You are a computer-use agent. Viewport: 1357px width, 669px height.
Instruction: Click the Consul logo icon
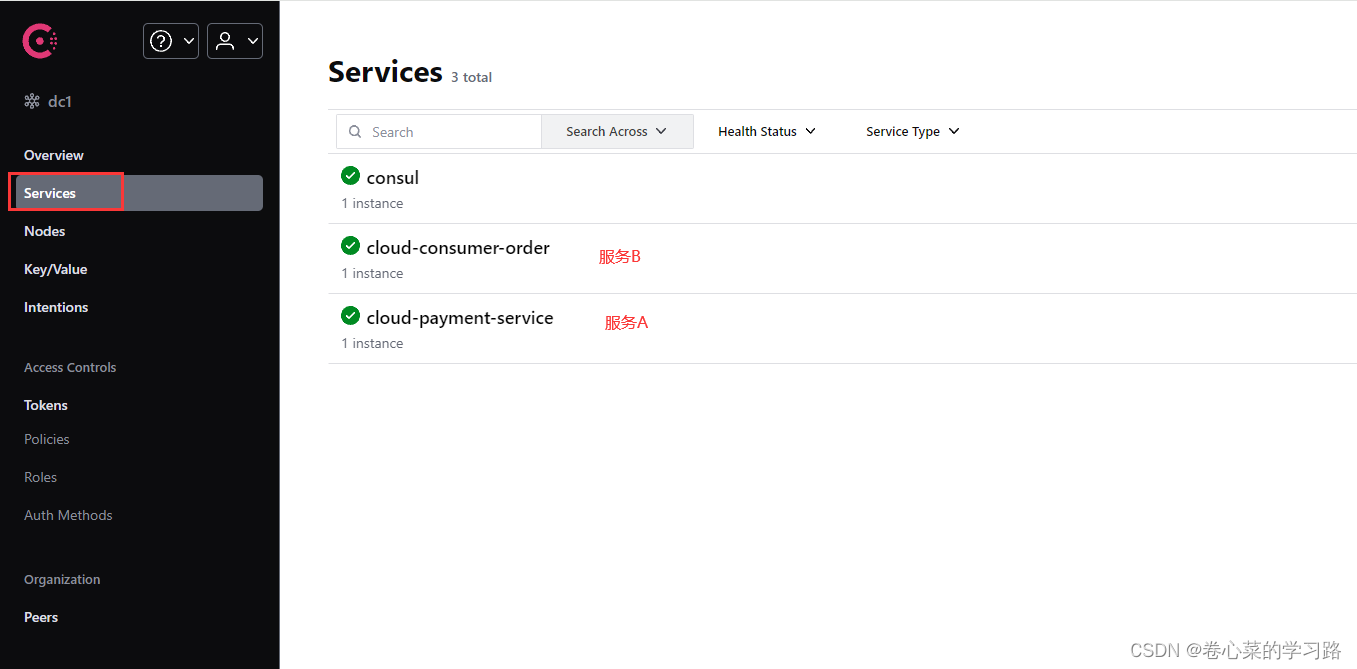(39, 40)
